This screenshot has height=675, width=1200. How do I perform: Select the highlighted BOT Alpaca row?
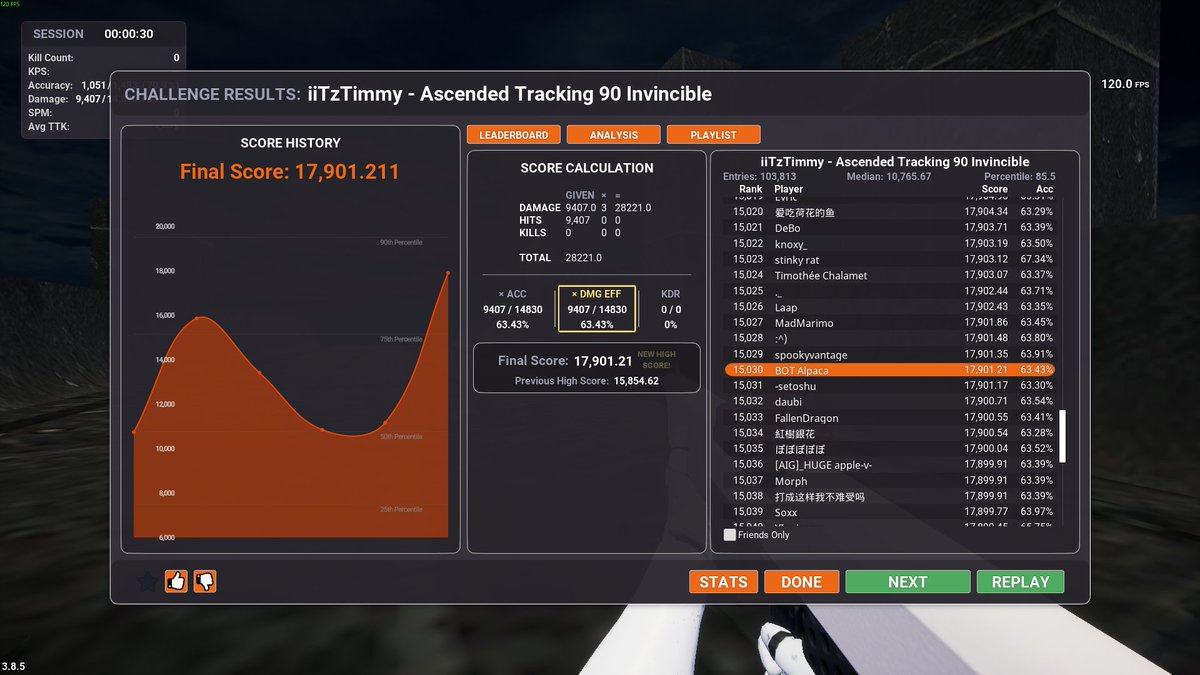(890, 370)
